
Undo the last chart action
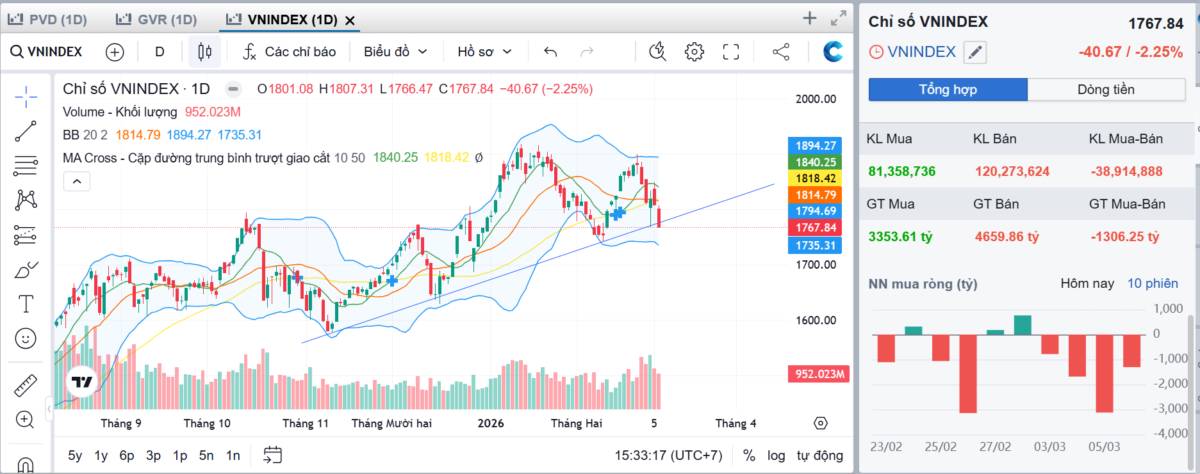coord(551,52)
